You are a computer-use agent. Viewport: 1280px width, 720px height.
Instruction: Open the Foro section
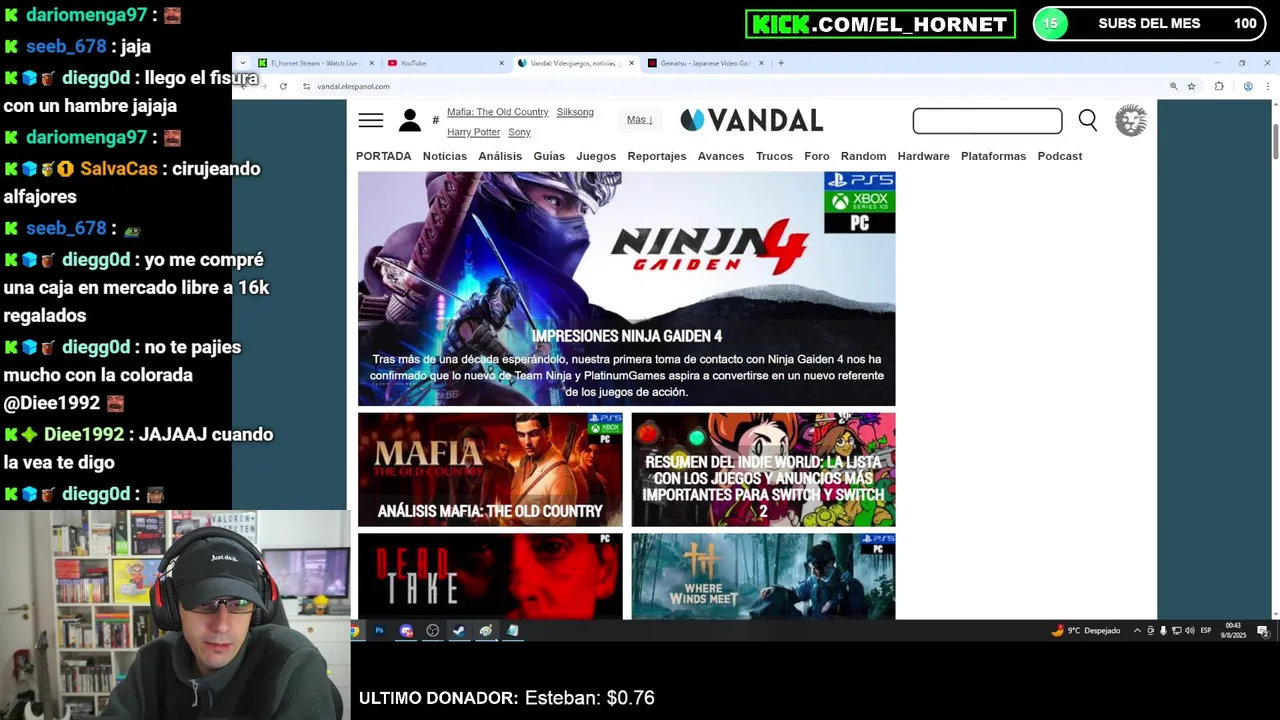coord(817,156)
